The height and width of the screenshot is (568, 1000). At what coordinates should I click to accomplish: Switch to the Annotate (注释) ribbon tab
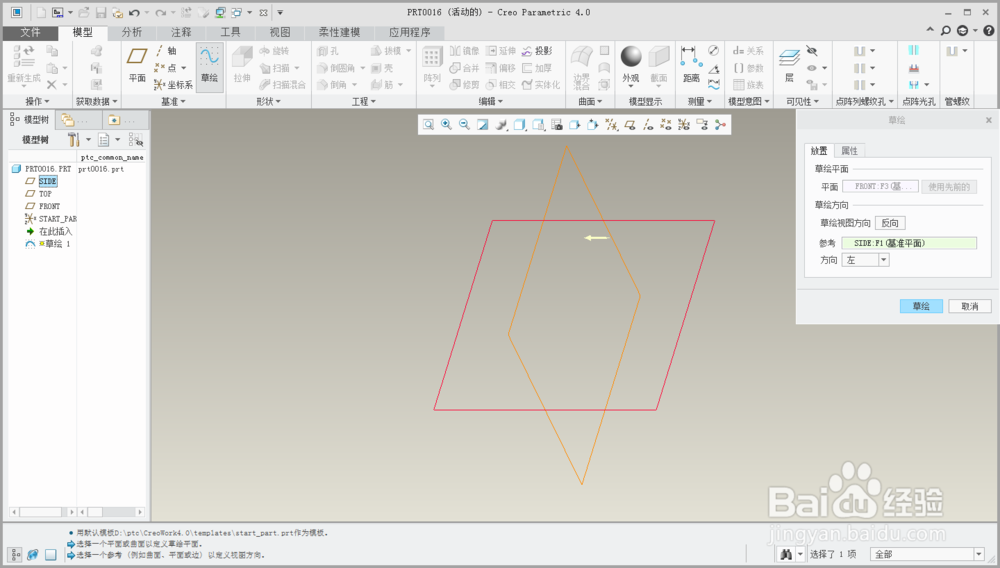coord(181,32)
